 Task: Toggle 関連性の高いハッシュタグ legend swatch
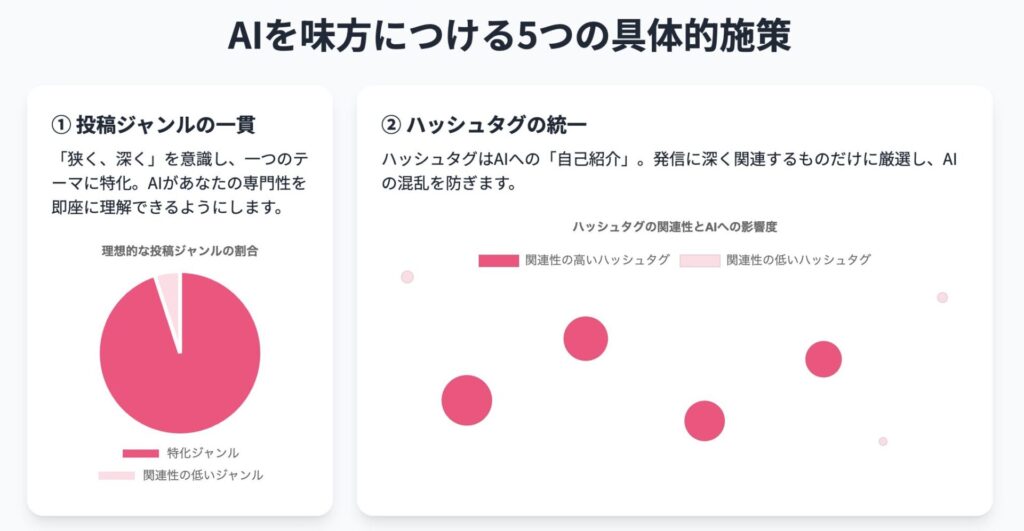point(498,261)
